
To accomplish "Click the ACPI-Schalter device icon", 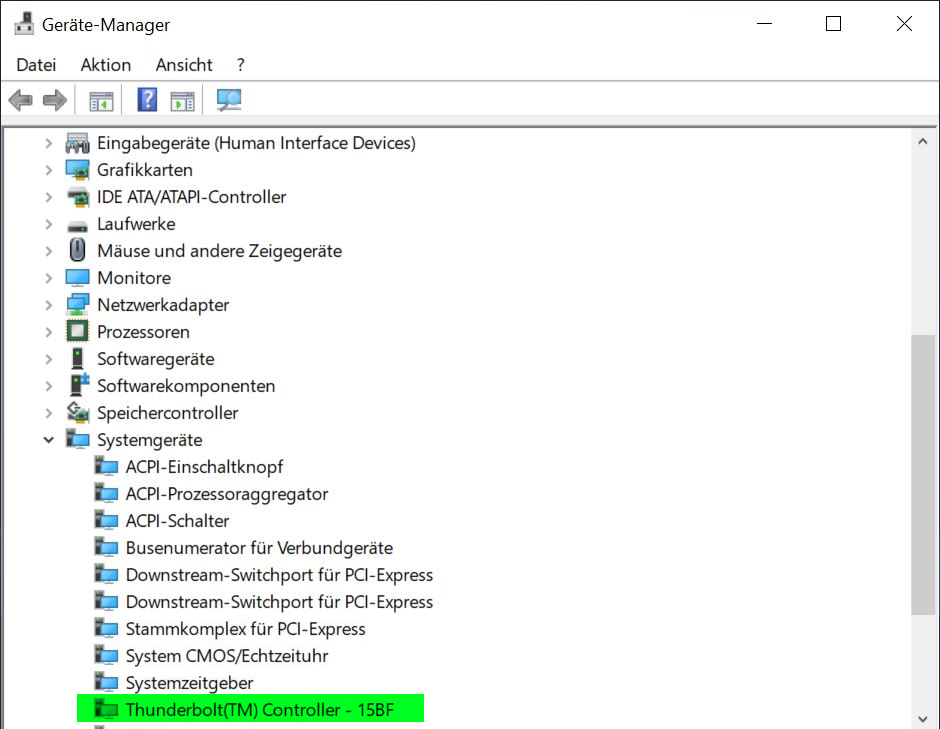I will (106, 520).
